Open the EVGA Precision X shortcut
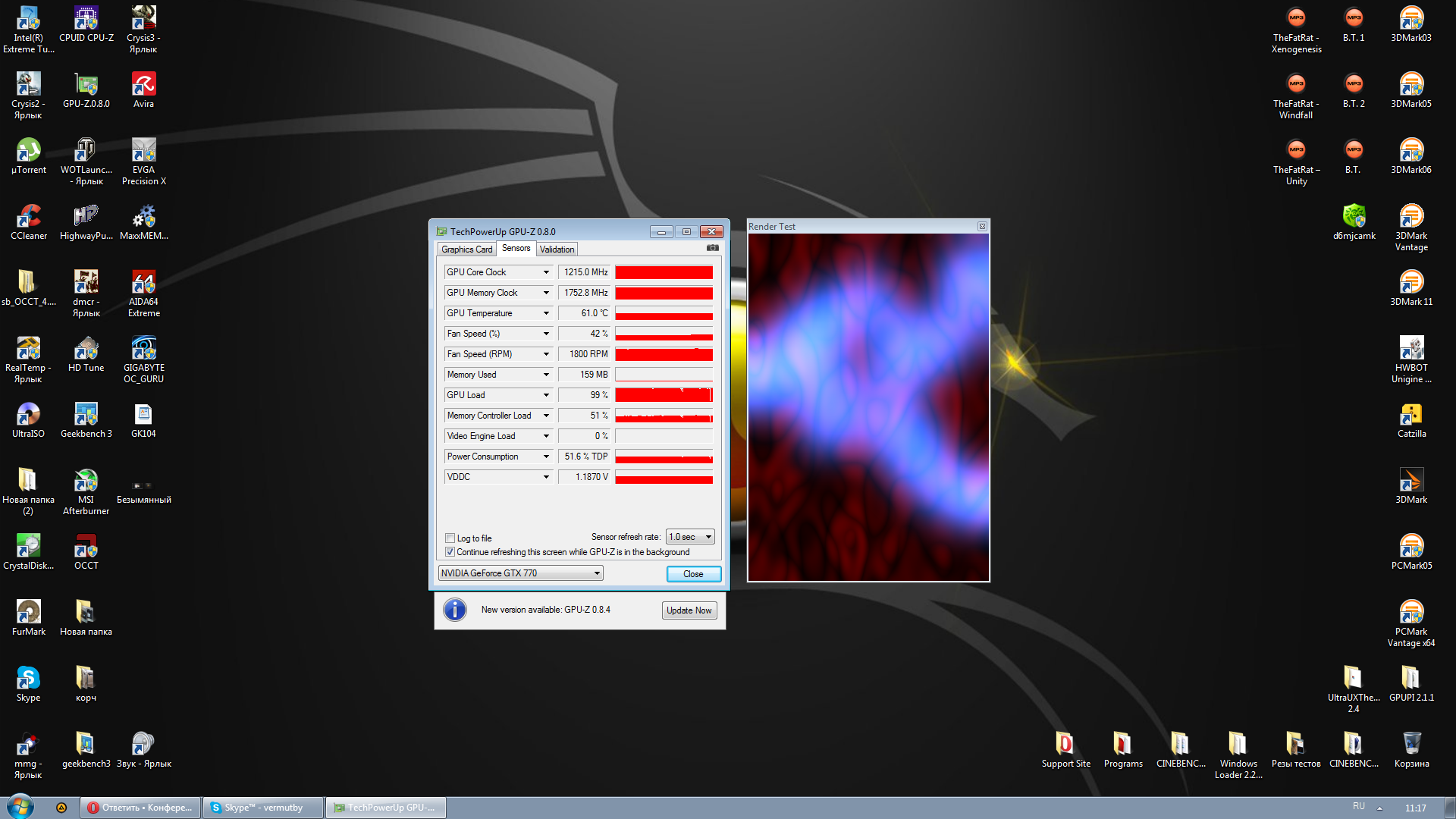1456x819 pixels. pos(143,152)
